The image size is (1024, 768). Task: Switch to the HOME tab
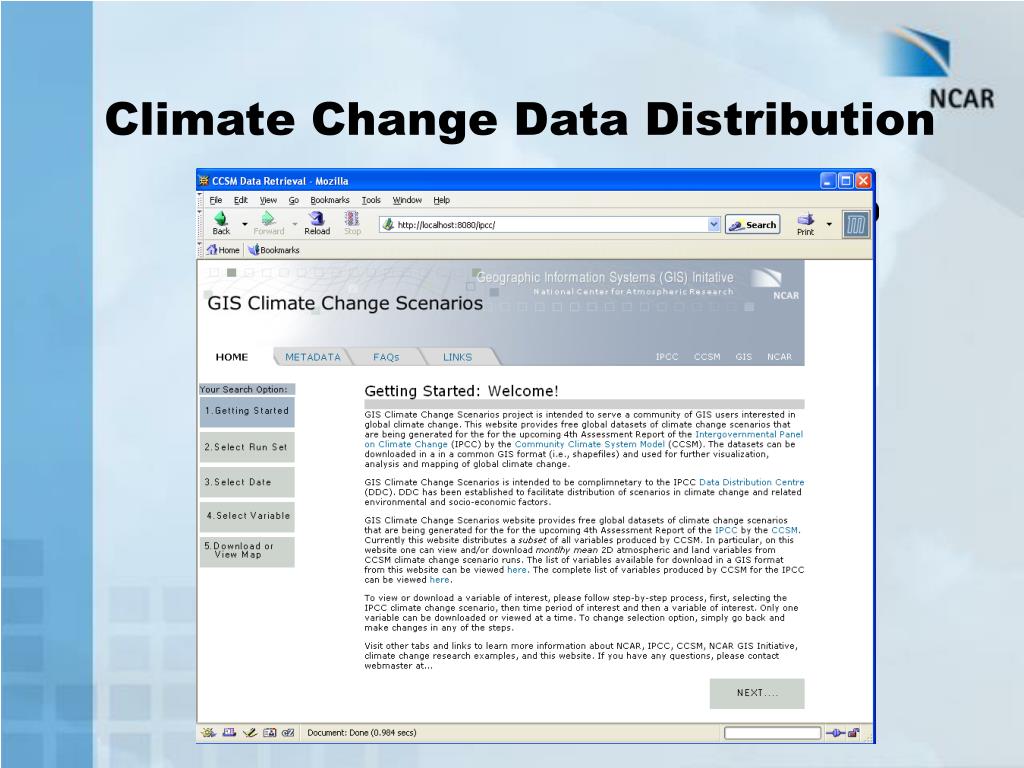click(232, 357)
